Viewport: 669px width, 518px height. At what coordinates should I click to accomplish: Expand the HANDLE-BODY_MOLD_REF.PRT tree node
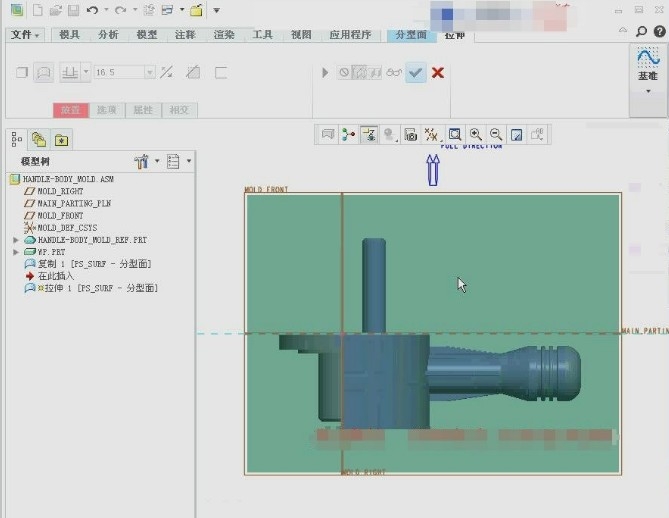[x=16, y=240]
